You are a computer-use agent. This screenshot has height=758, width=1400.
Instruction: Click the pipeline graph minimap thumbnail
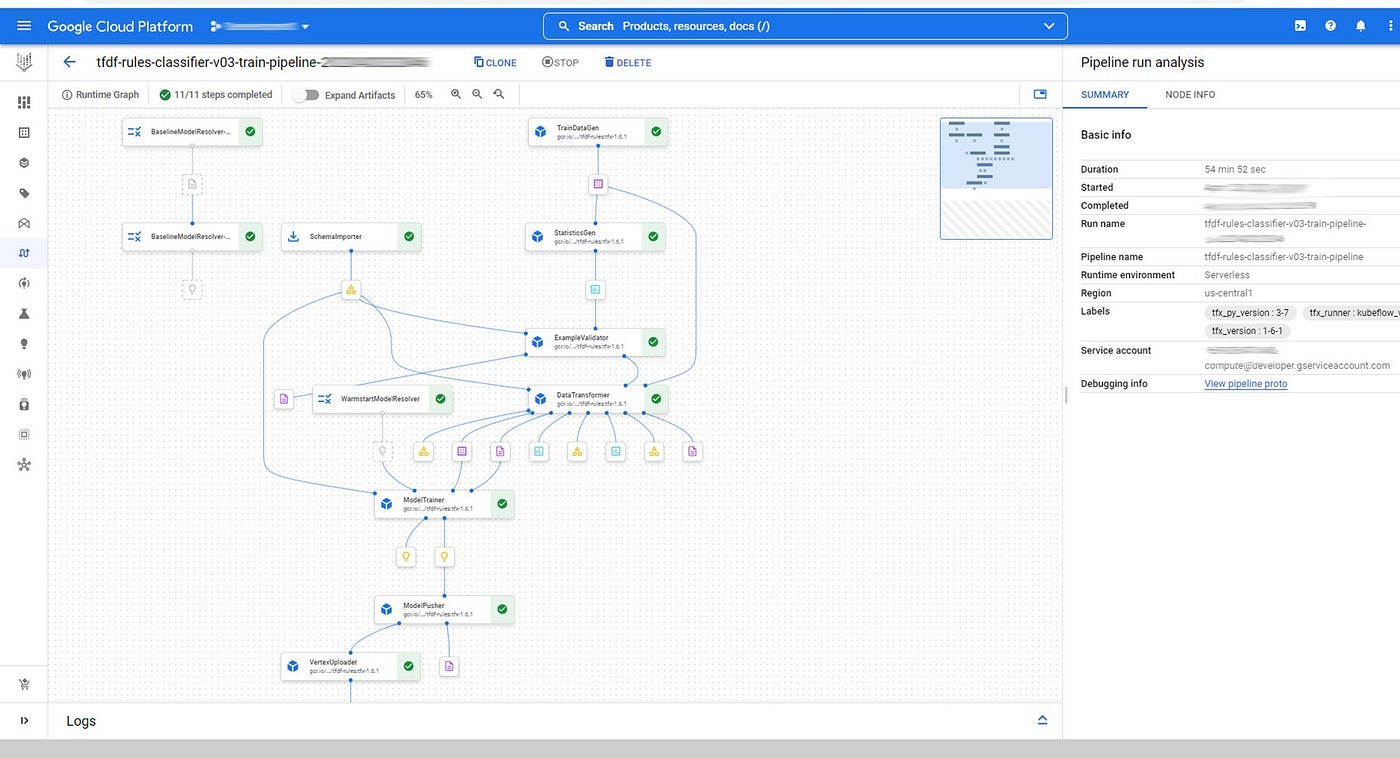(995, 178)
